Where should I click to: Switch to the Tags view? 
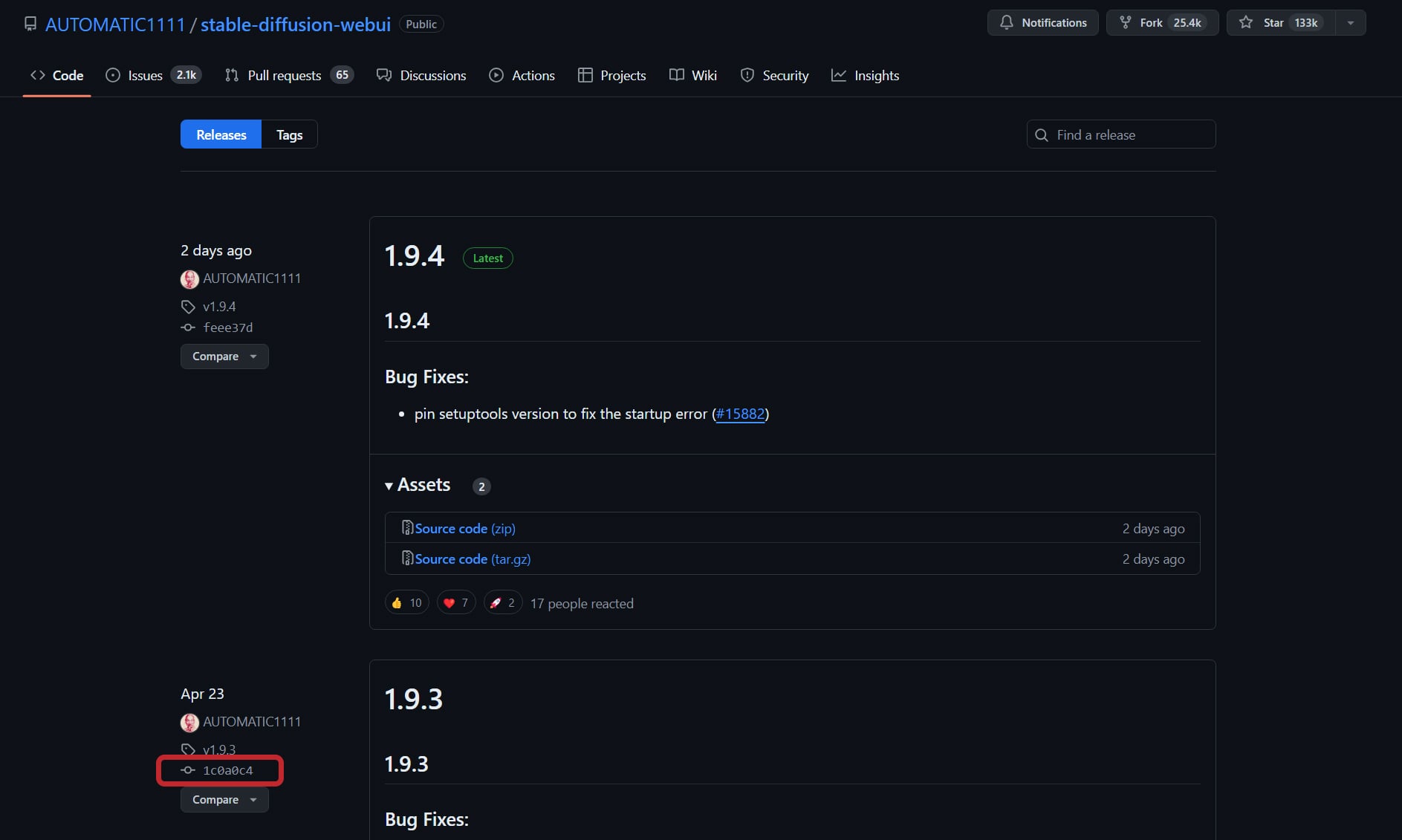point(290,134)
